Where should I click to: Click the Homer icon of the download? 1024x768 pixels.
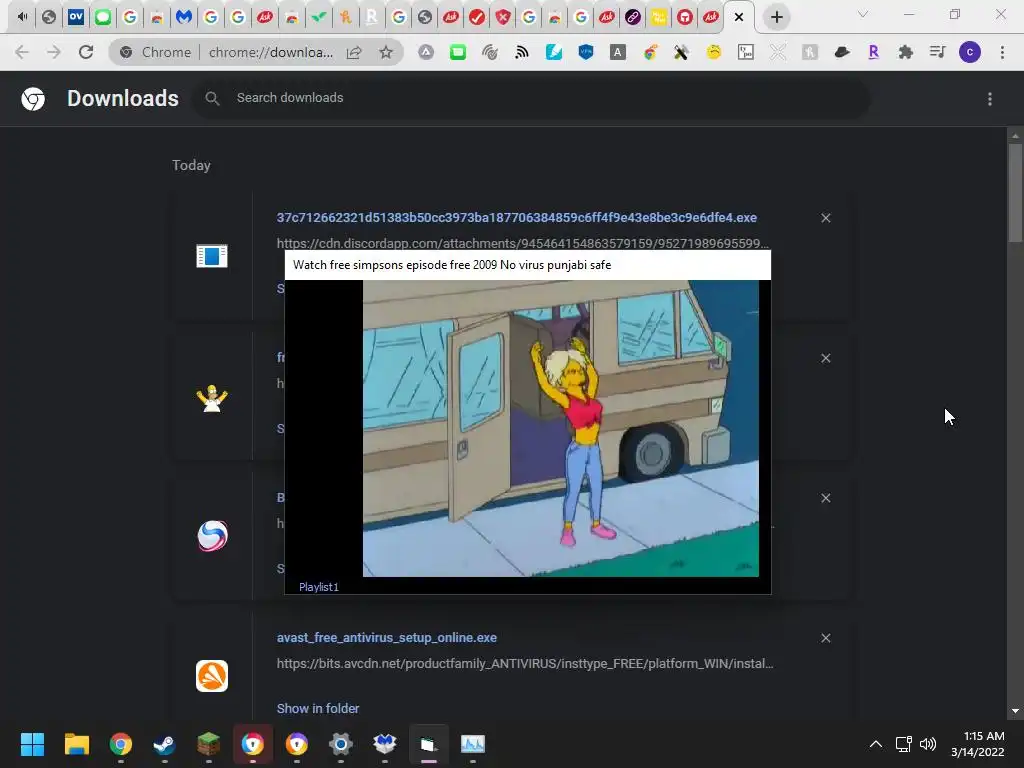pyautogui.click(x=212, y=397)
